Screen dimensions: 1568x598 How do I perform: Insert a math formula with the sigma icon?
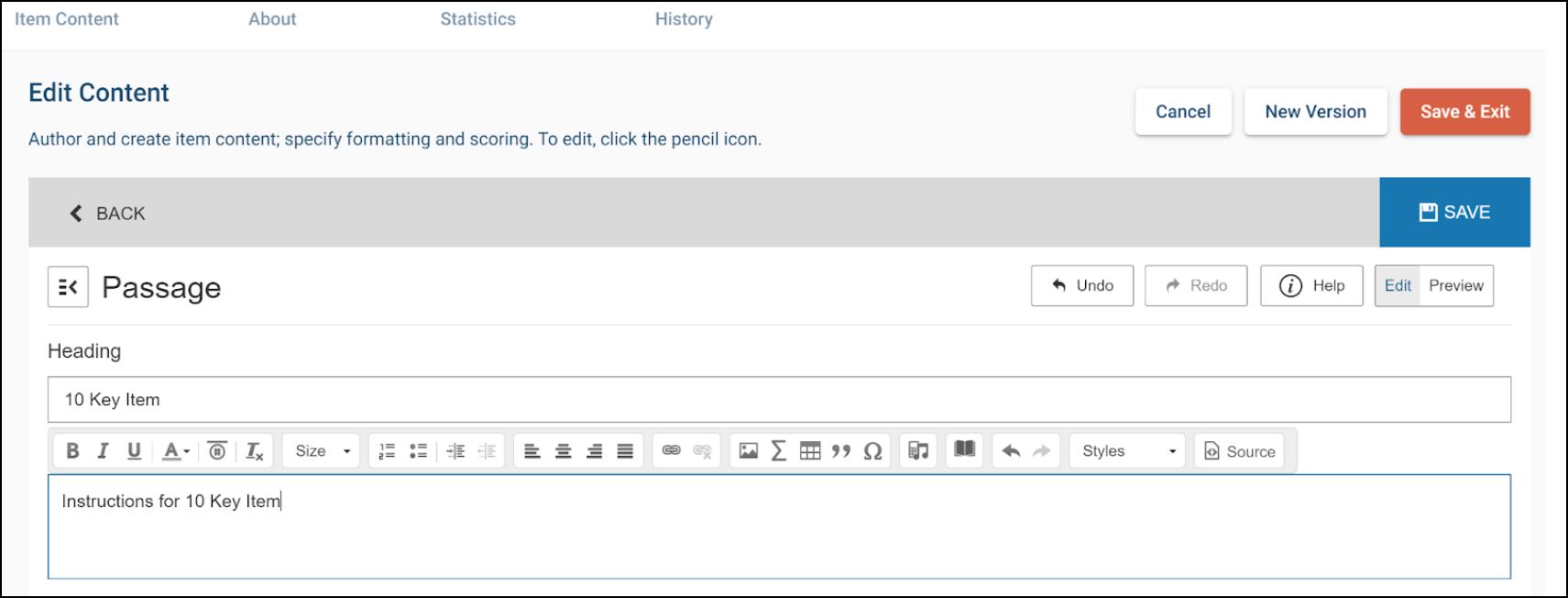point(779,450)
